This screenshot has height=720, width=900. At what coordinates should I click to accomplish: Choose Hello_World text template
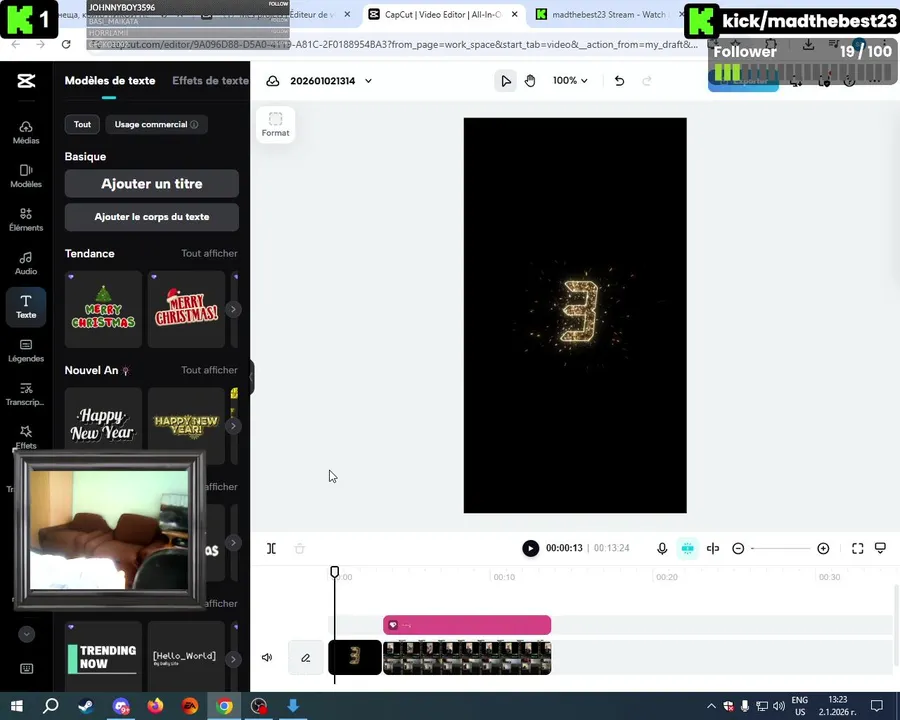pos(186,657)
